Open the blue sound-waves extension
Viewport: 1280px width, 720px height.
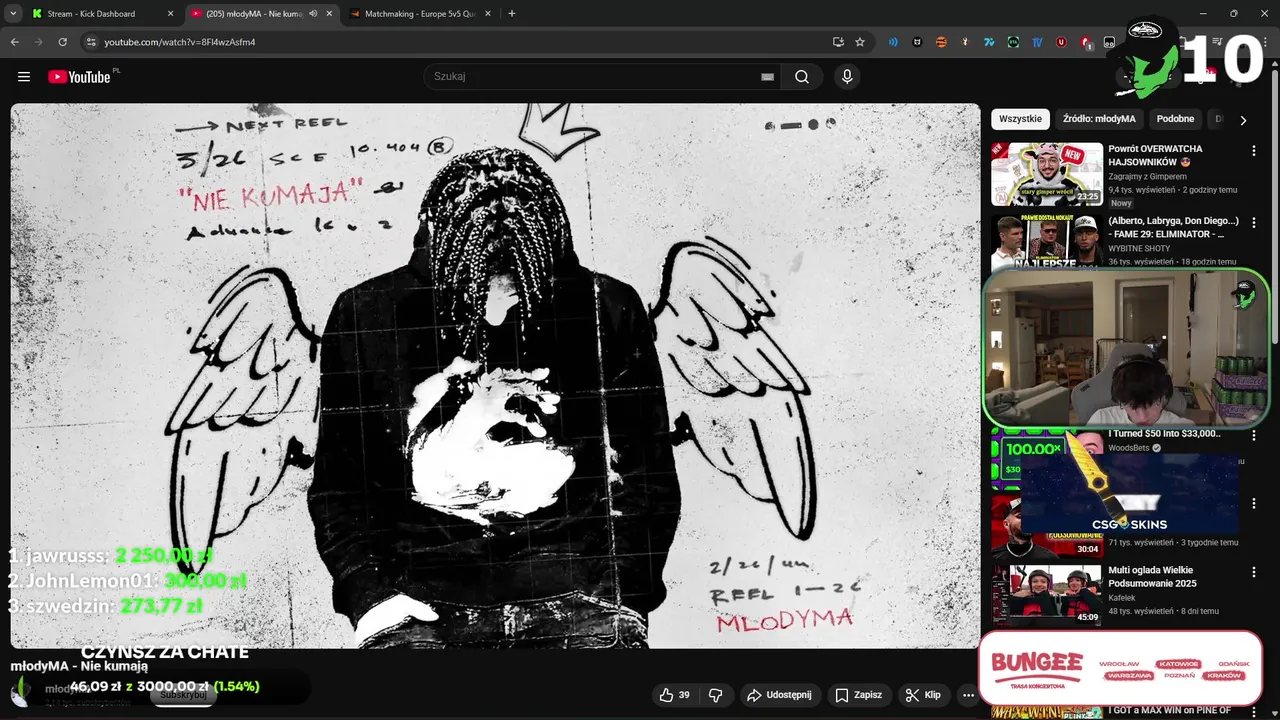tap(893, 42)
